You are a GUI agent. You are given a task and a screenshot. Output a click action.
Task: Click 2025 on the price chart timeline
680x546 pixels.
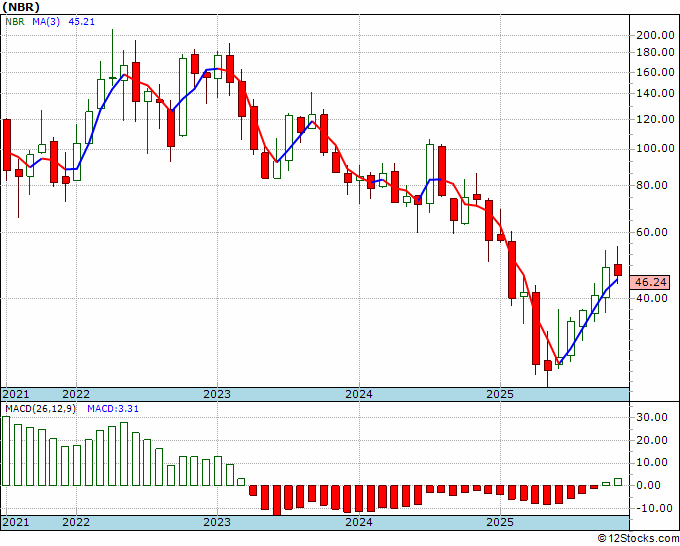click(500, 394)
